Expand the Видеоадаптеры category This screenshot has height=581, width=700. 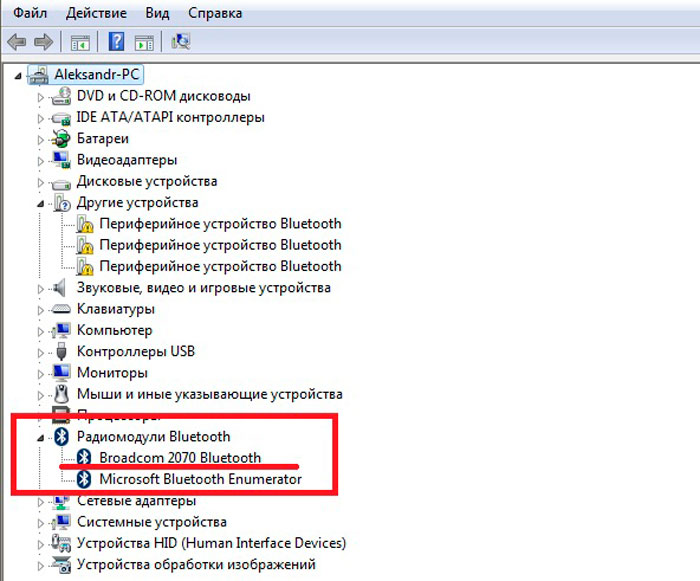(x=41, y=161)
